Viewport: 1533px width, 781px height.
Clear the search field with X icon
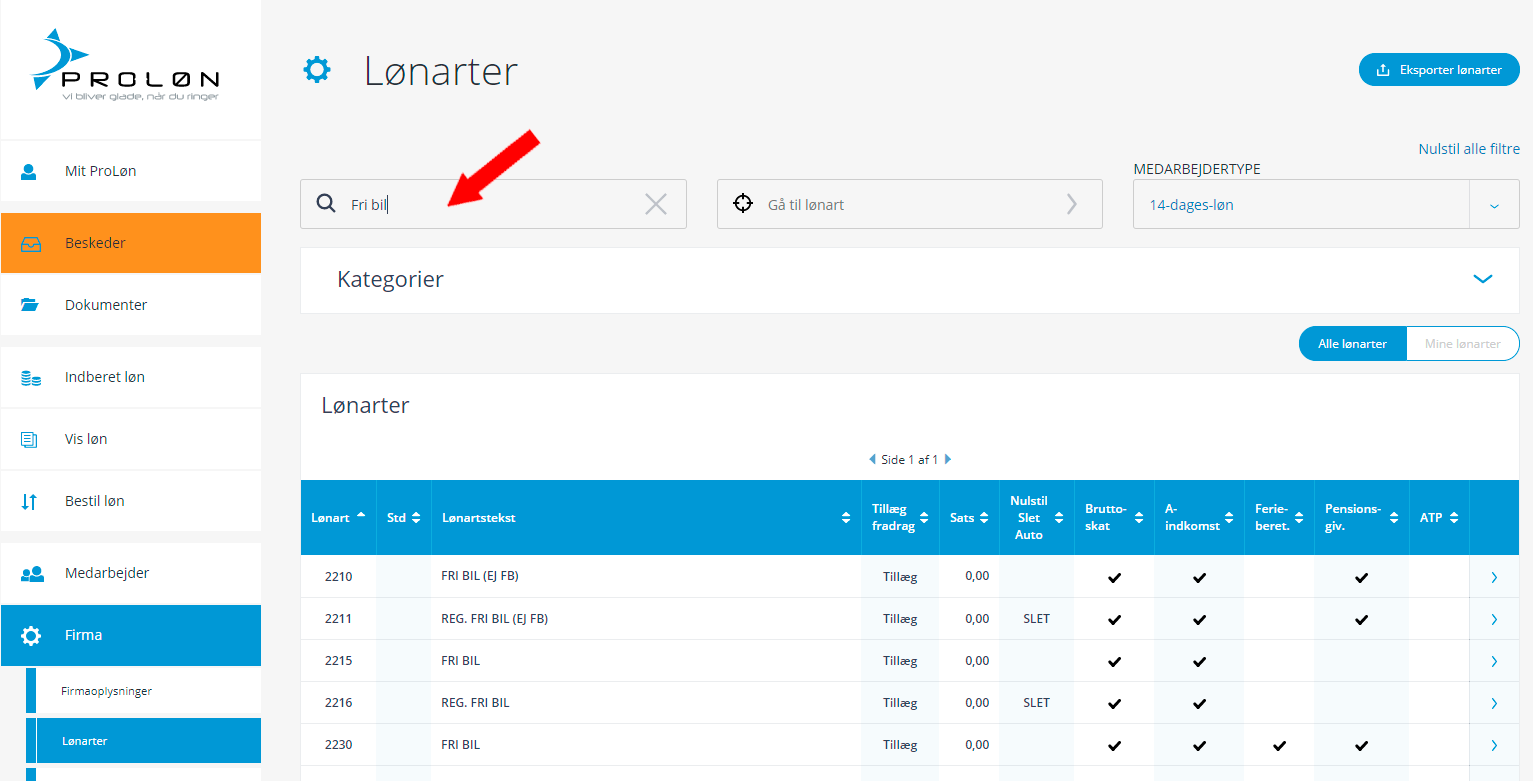[x=655, y=205]
